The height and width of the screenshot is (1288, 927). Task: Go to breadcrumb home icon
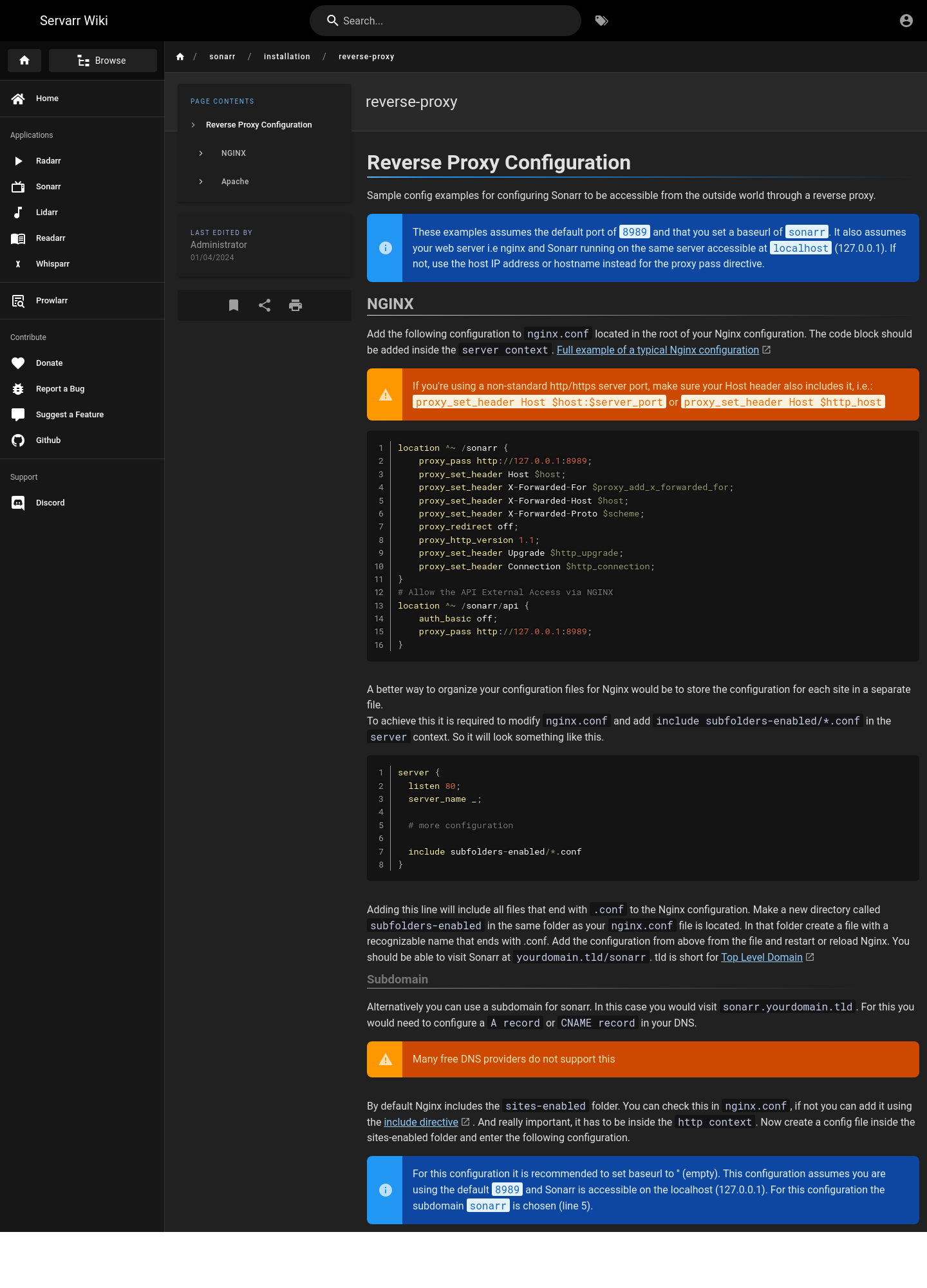pos(180,57)
